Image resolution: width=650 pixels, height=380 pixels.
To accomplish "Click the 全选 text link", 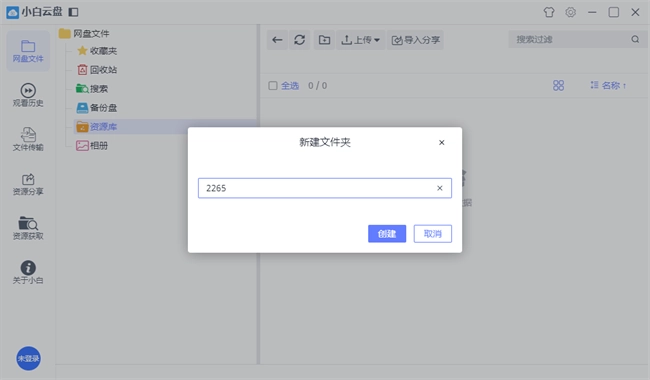I will click(x=290, y=86).
